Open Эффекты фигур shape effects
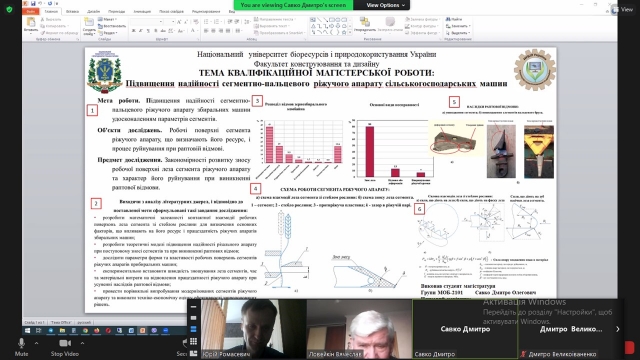Screen dimensions: 640x360 coord(423,33)
